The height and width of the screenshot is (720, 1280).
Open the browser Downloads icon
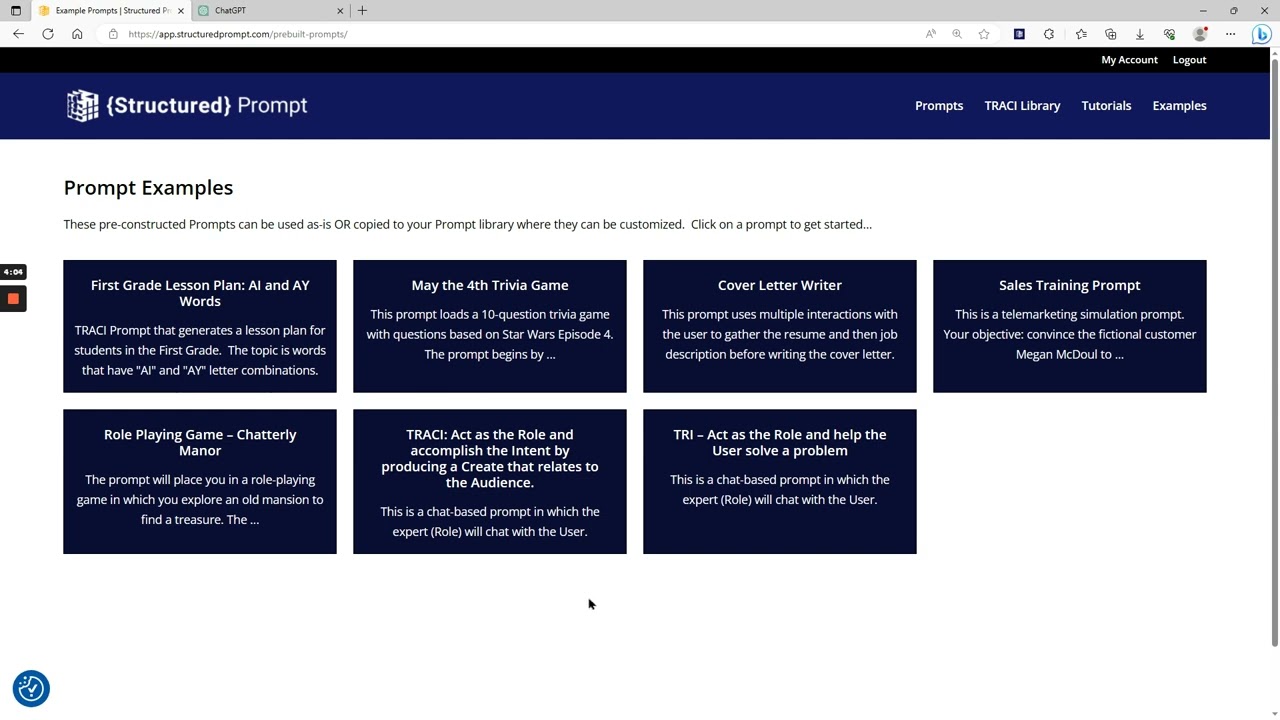(x=1139, y=34)
